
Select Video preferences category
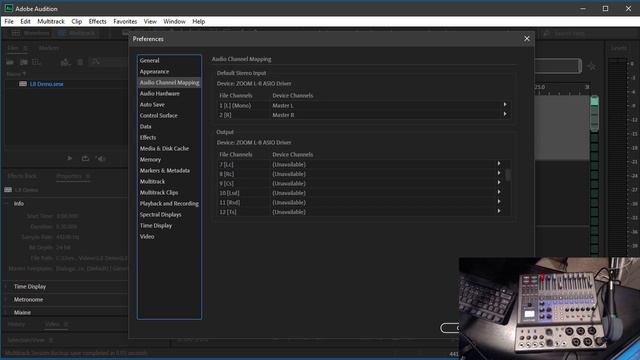[x=147, y=237]
